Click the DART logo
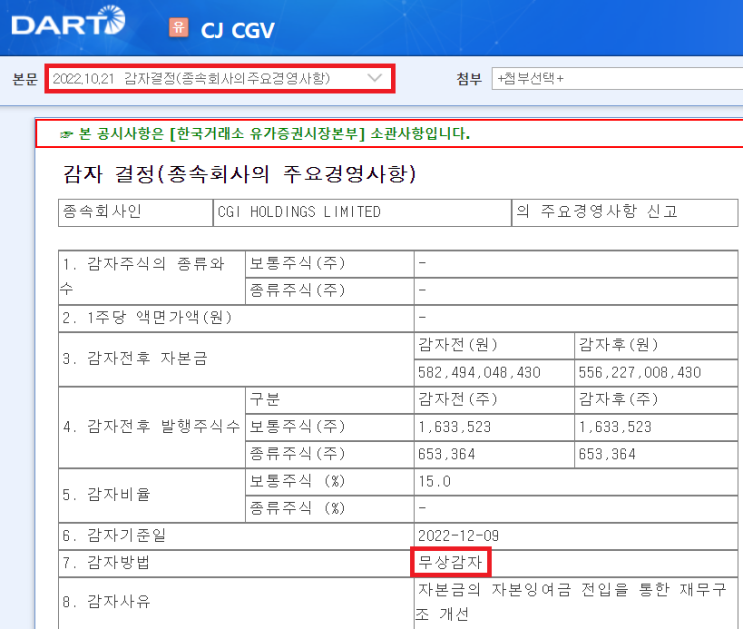 [x=68, y=21]
